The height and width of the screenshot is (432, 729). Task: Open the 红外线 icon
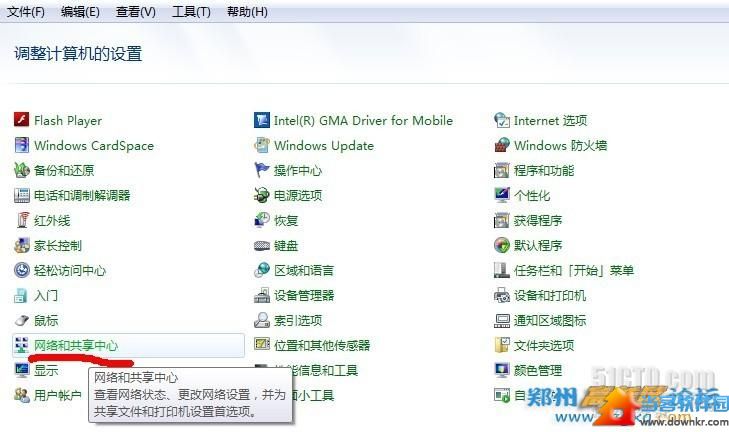tap(21, 220)
